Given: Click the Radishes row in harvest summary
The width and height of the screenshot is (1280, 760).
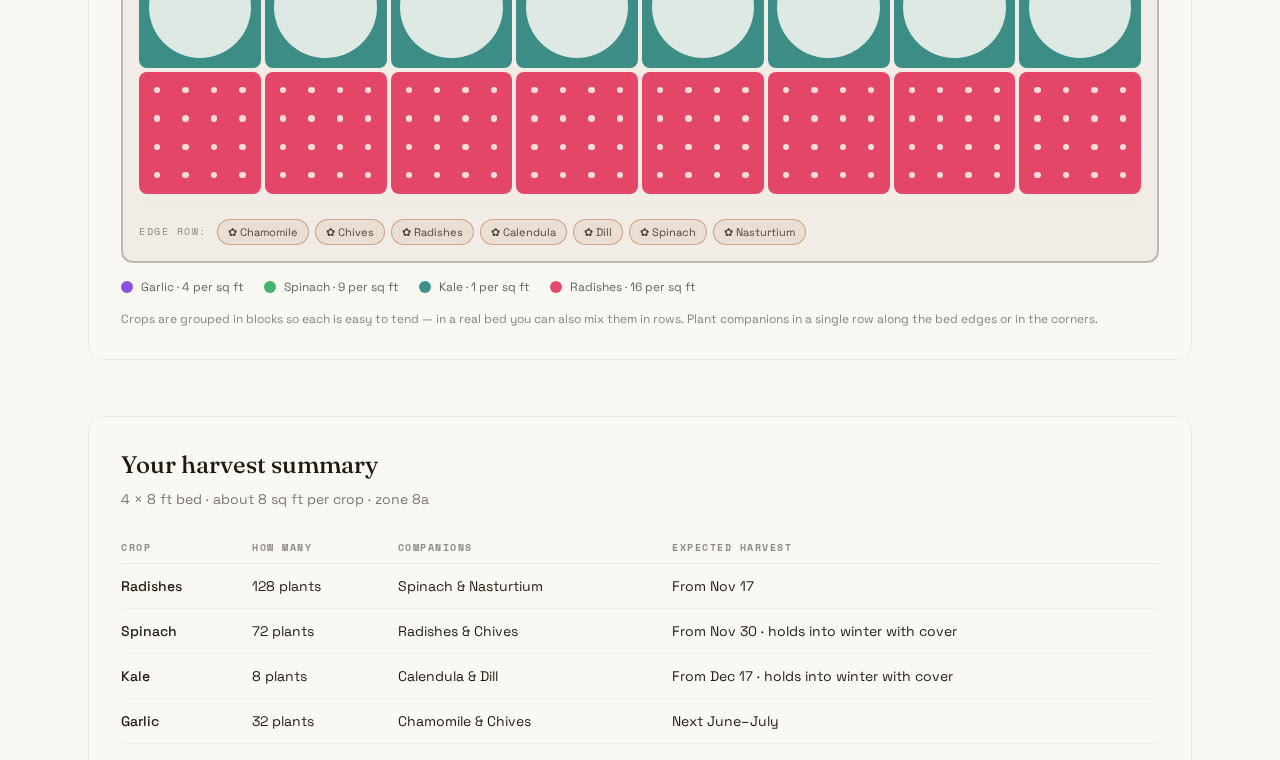Looking at the screenshot, I should (x=640, y=586).
